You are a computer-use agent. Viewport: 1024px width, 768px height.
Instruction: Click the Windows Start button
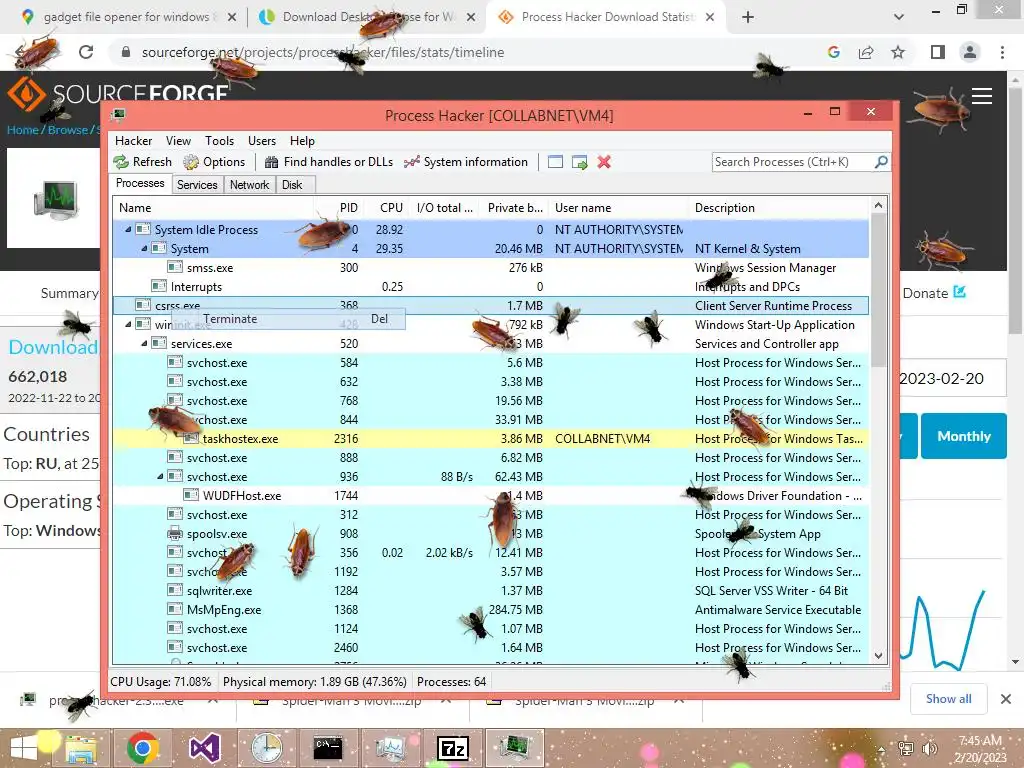(x=24, y=748)
